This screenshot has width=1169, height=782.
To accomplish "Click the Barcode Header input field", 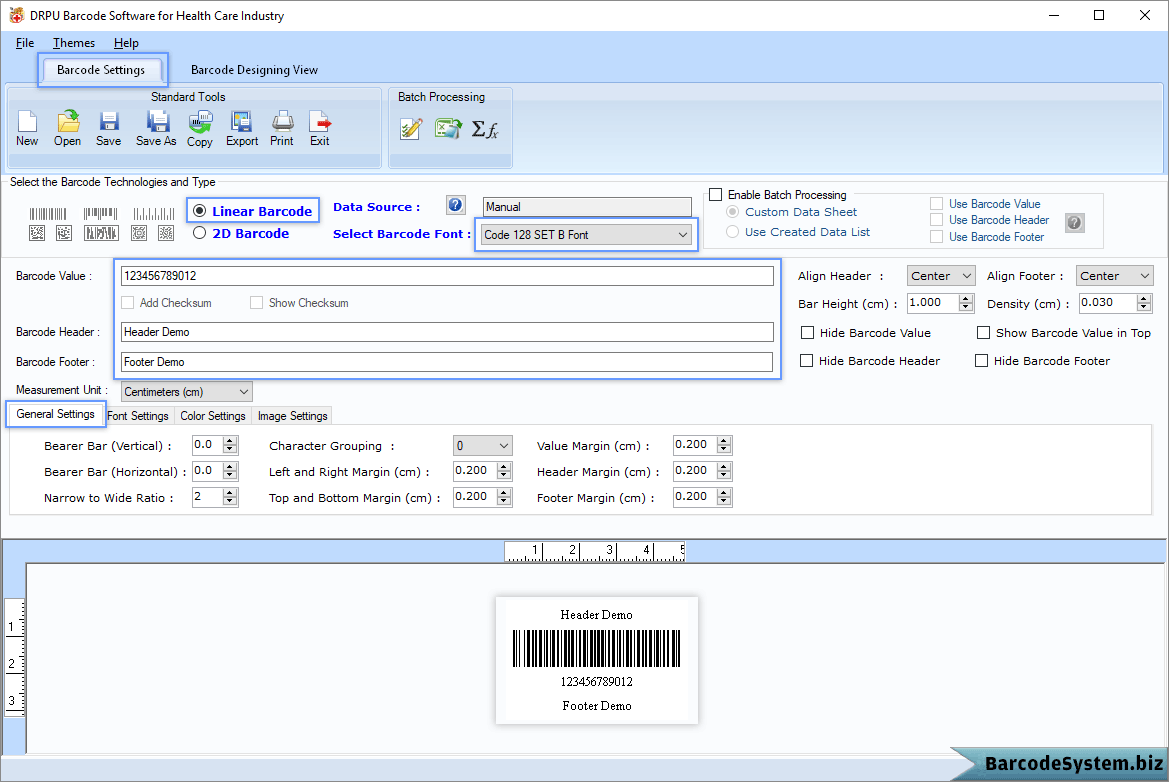I will tap(447, 332).
